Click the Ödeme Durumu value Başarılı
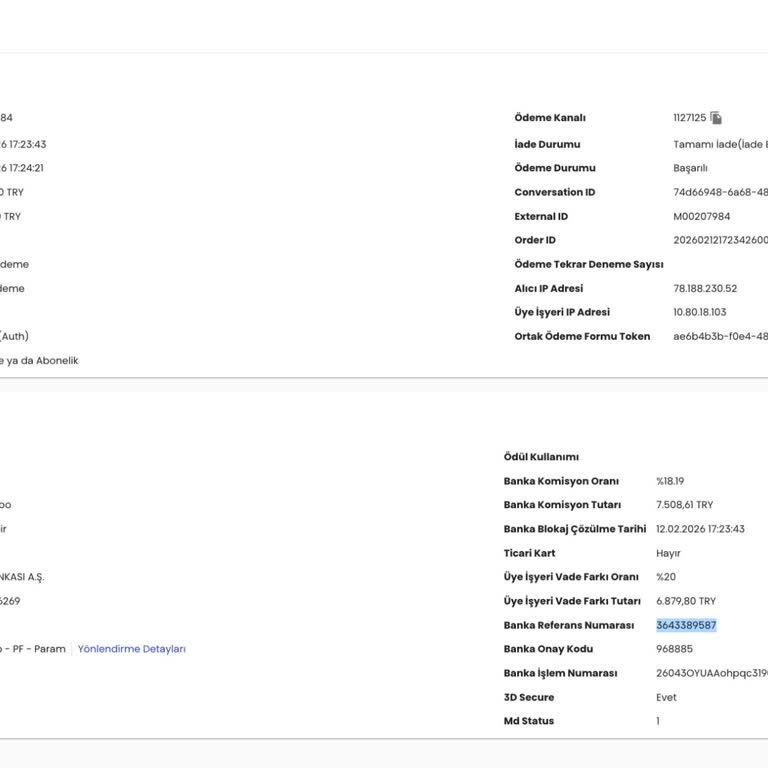This screenshot has width=768, height=768. pyautogui.click(x=690, y=168)
